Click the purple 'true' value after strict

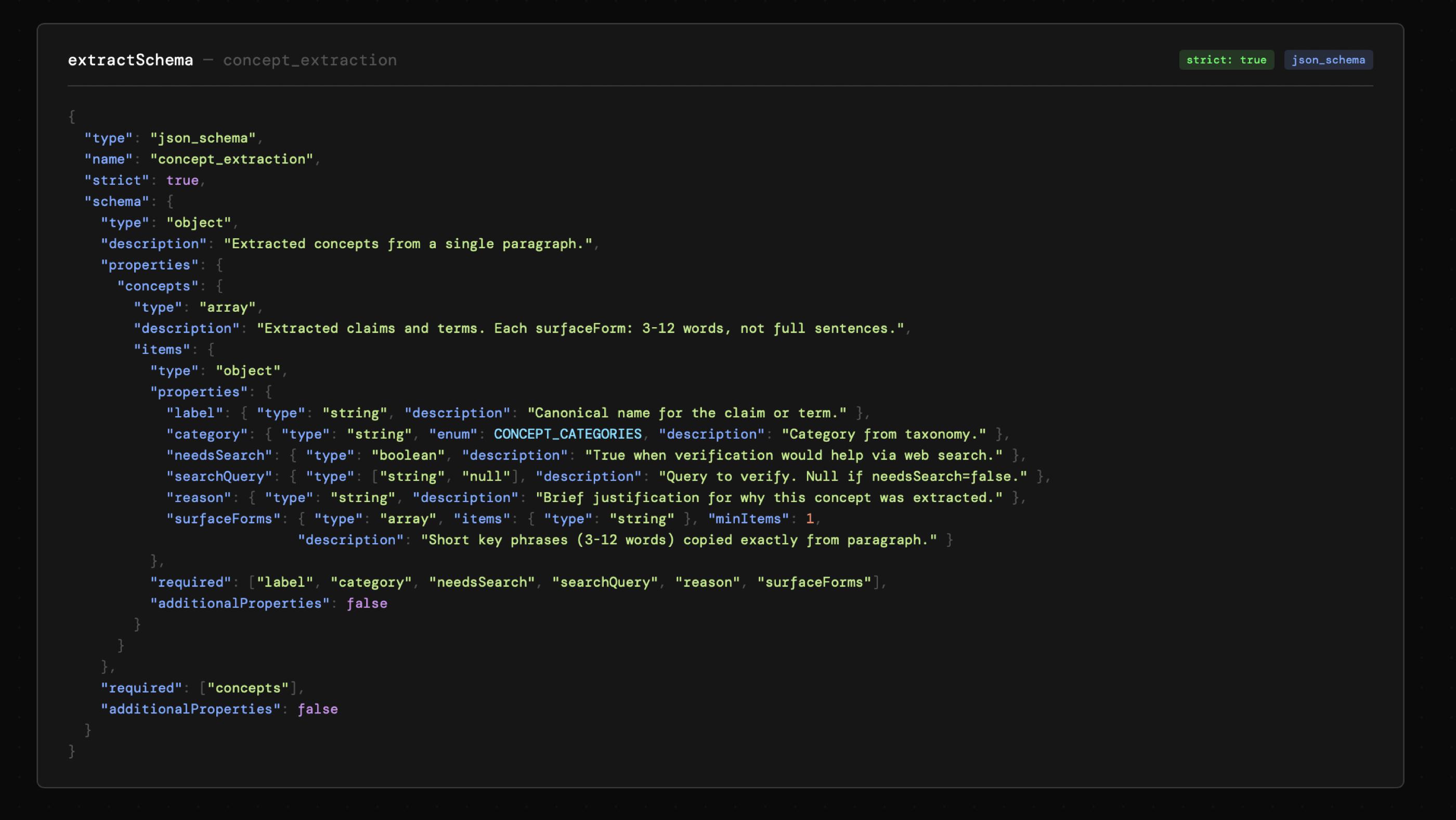pos(182,181)
